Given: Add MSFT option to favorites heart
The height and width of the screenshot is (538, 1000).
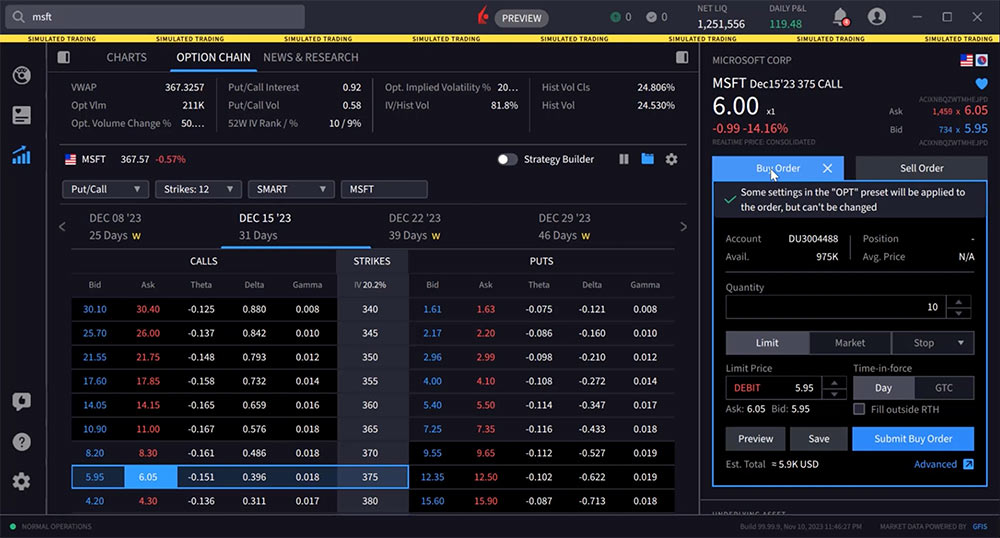Looking at the screenshot, I should pos(981,84).
